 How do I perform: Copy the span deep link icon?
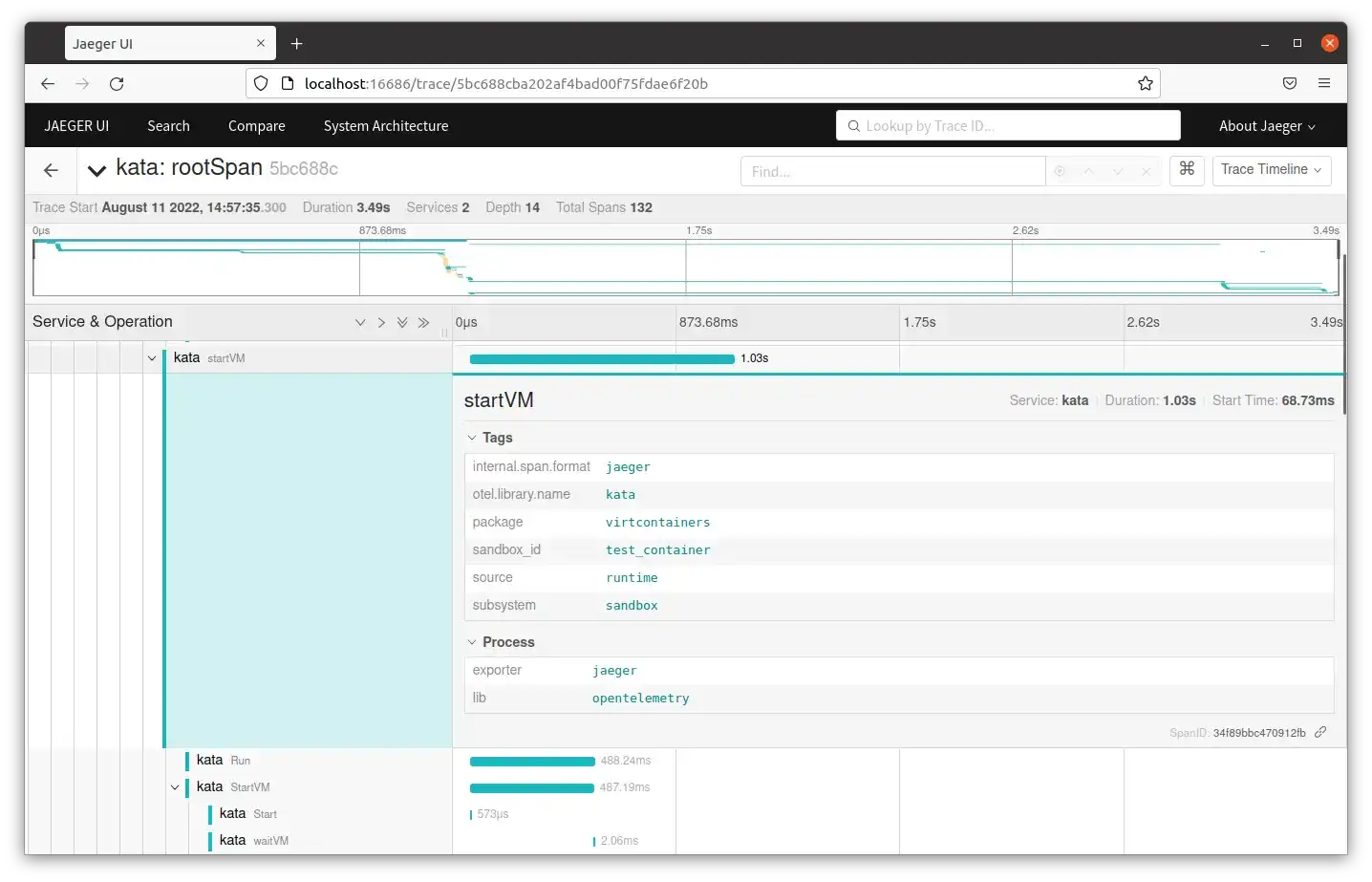click(x=1320, y=732)
